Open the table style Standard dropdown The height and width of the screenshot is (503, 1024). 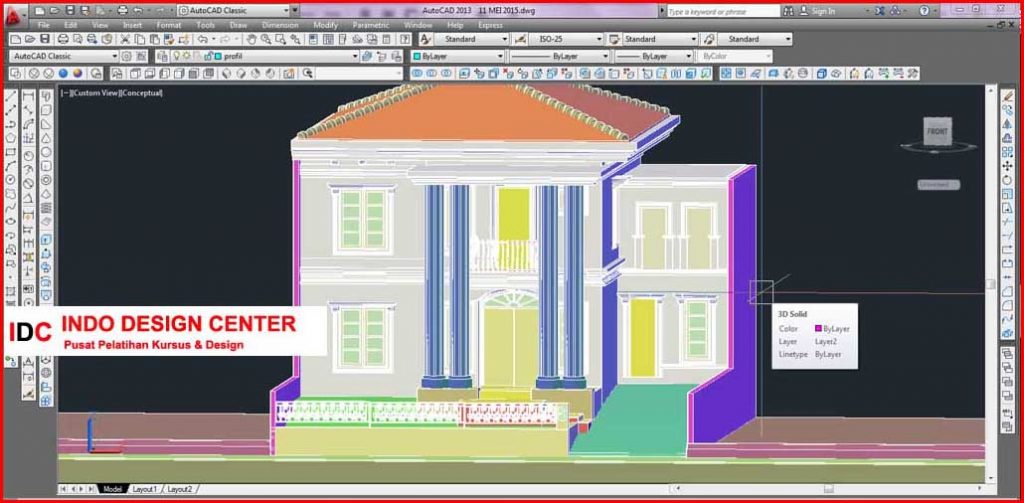660,39
